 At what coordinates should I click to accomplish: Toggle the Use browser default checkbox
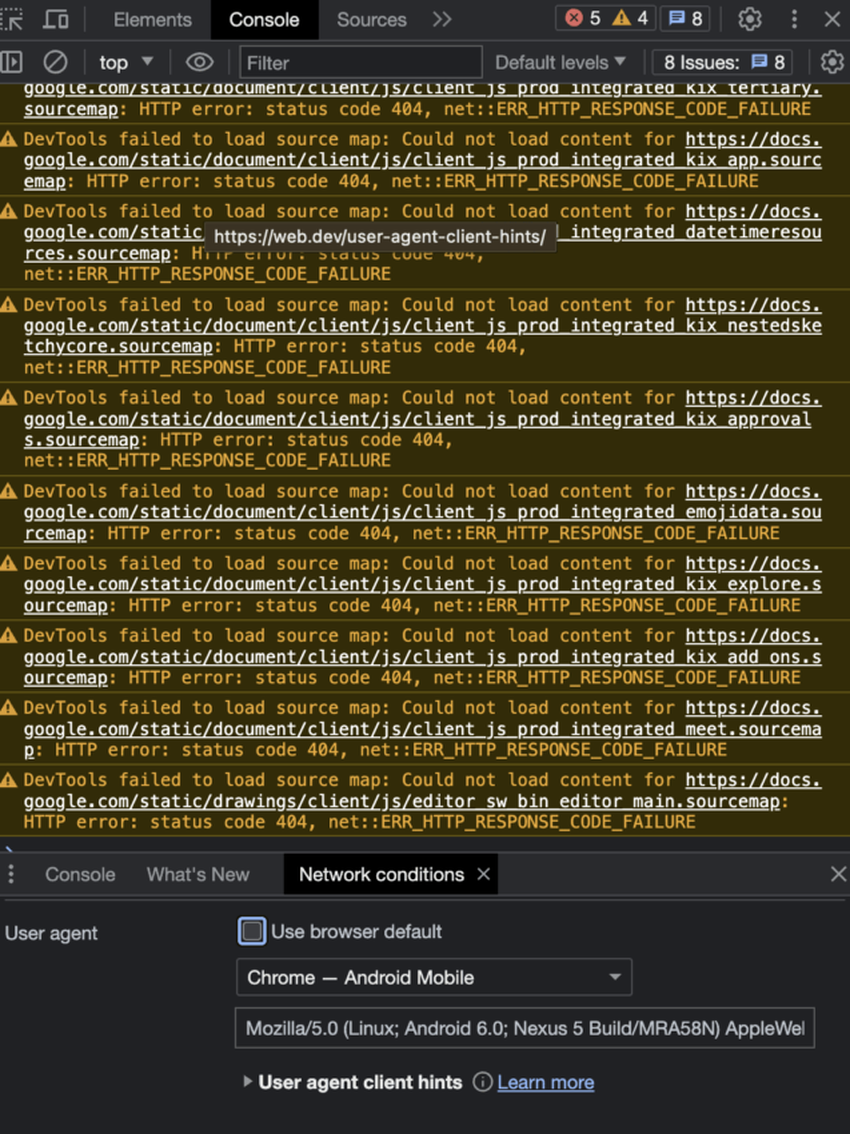pyautogui.click(x=252, y=932)
